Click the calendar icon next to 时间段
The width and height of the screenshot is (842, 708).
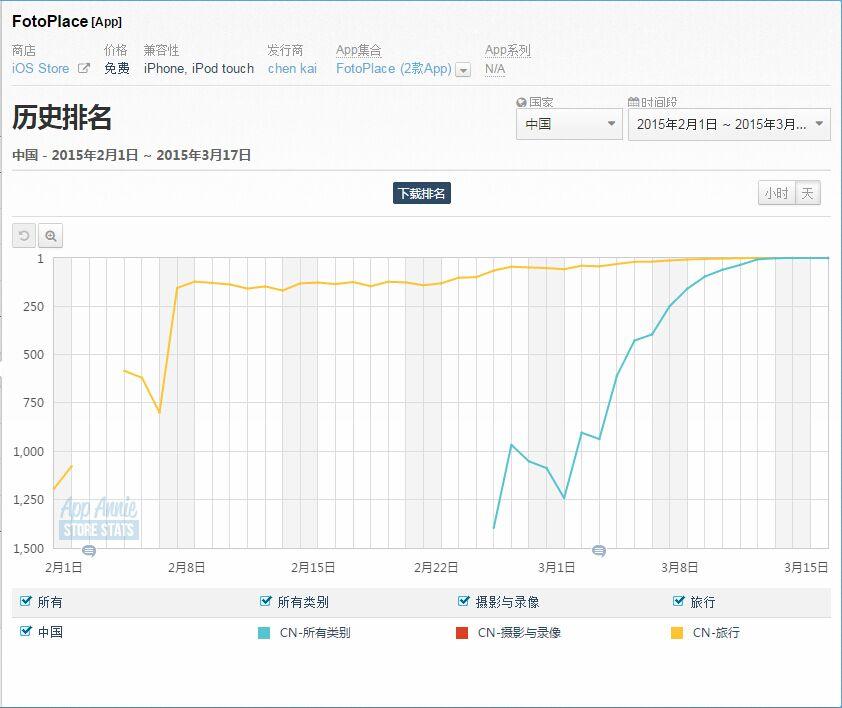(634, 102)
